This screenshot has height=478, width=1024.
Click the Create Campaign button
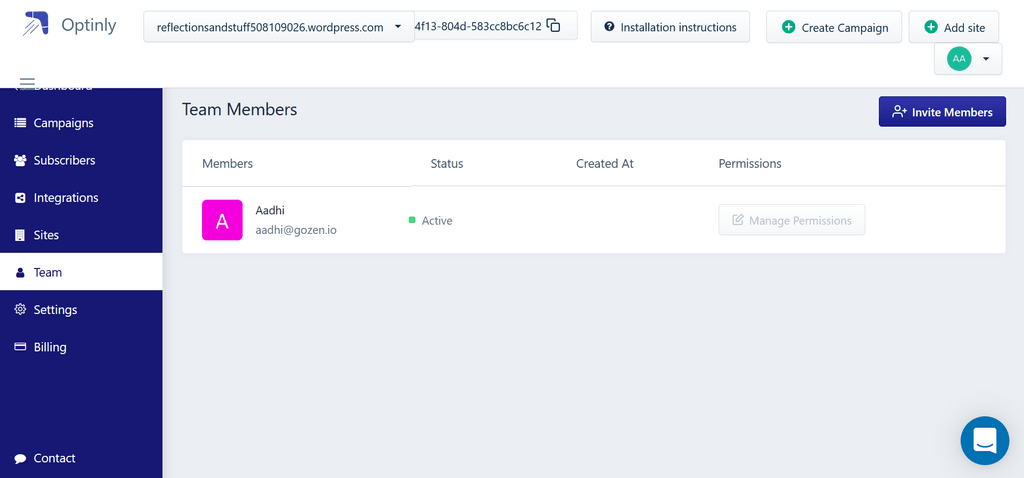tap(834, 27)
